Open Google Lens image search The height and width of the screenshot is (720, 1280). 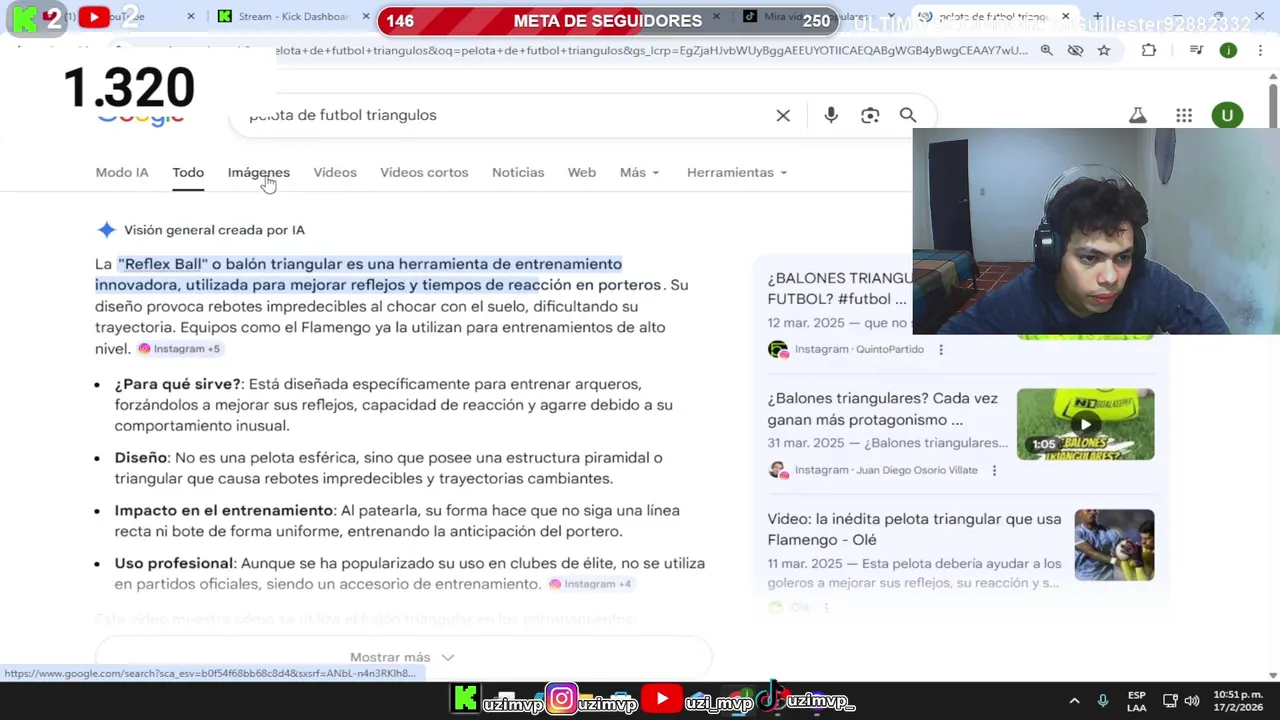(x=870, y=115)
